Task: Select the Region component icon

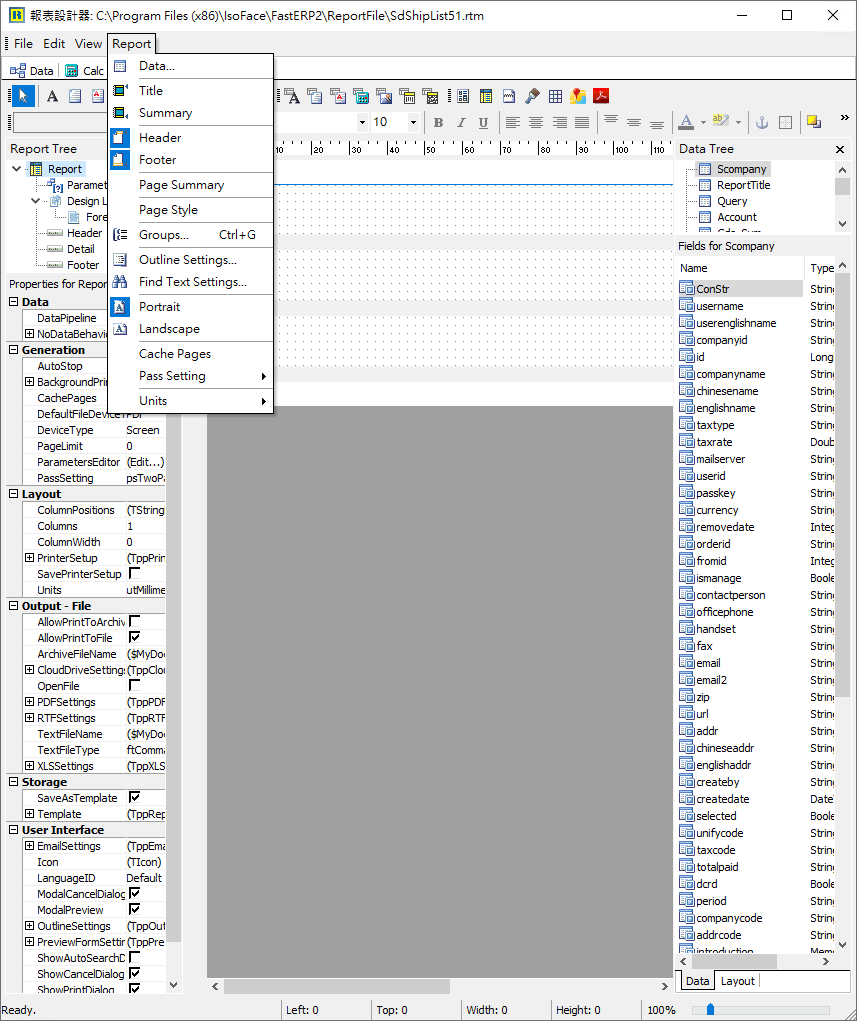Action: point(463,96)
